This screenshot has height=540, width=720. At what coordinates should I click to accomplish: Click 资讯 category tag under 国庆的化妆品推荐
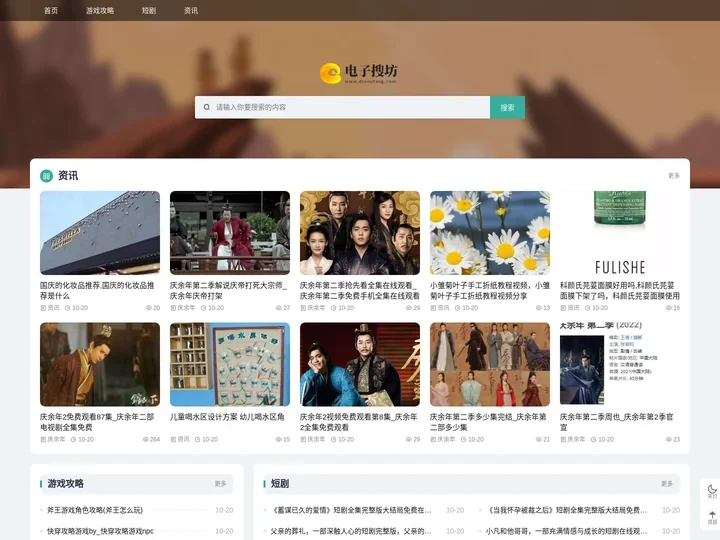click(x=50, y=308)
